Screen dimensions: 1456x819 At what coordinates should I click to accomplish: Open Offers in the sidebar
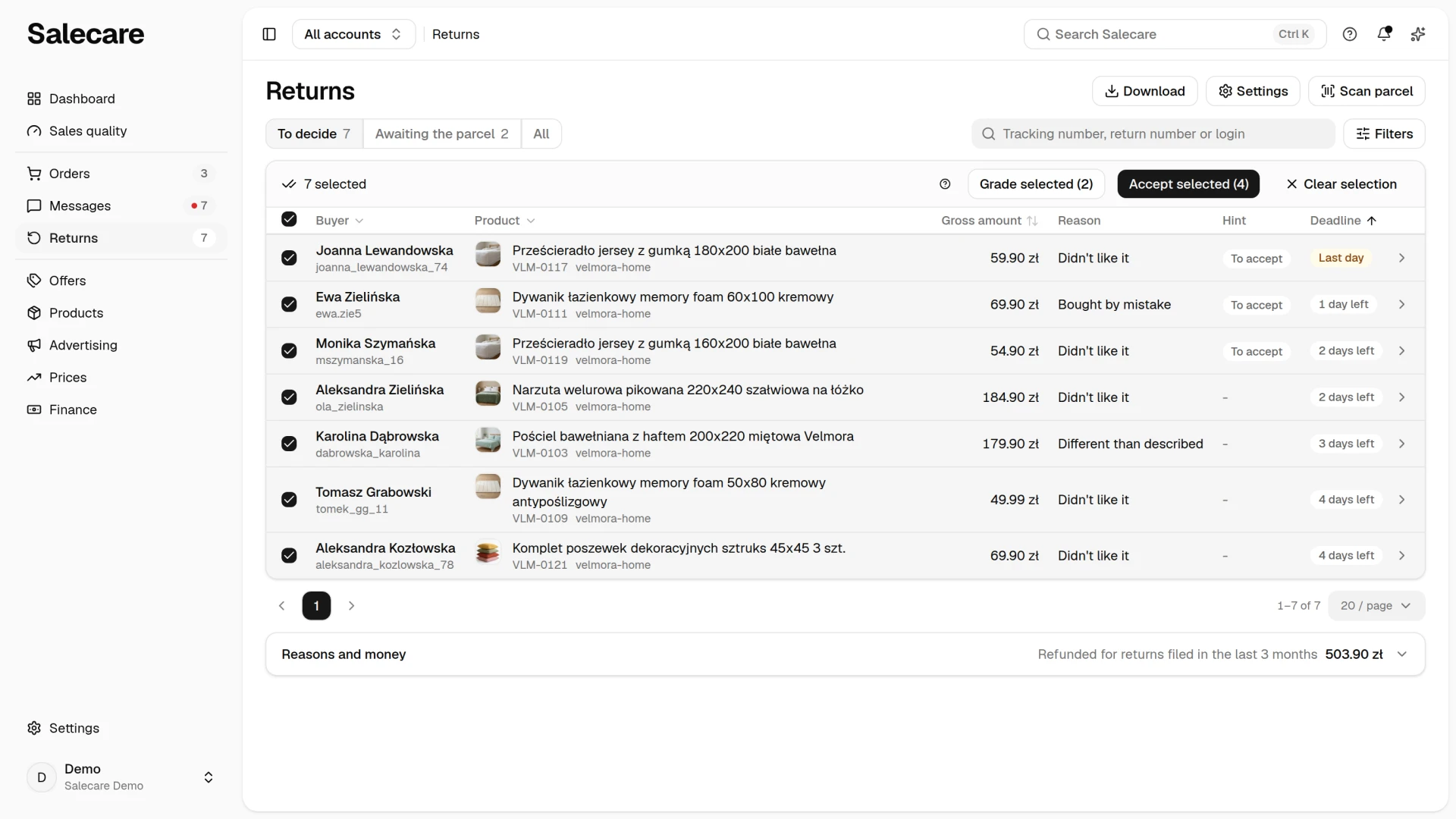tap(121, 281)
